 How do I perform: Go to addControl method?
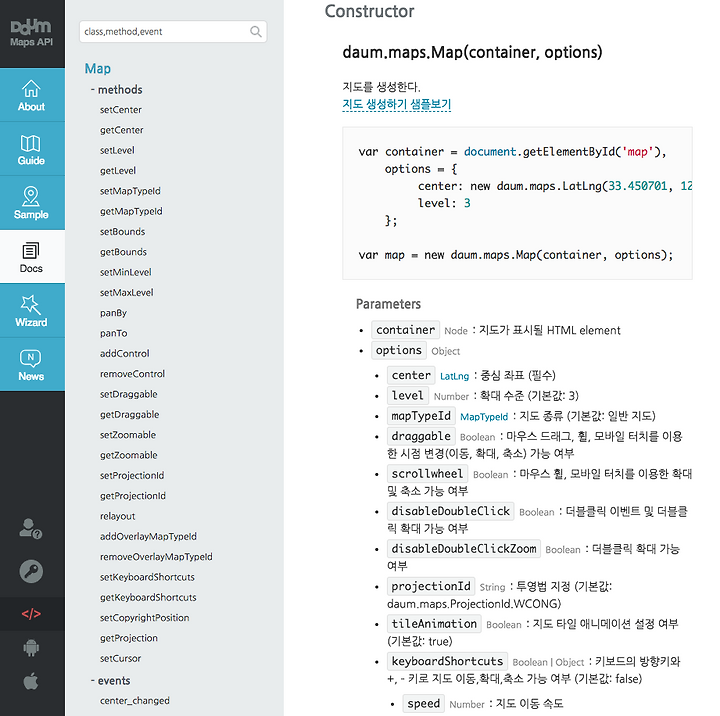pyautogui.click(x=125, y=354)
